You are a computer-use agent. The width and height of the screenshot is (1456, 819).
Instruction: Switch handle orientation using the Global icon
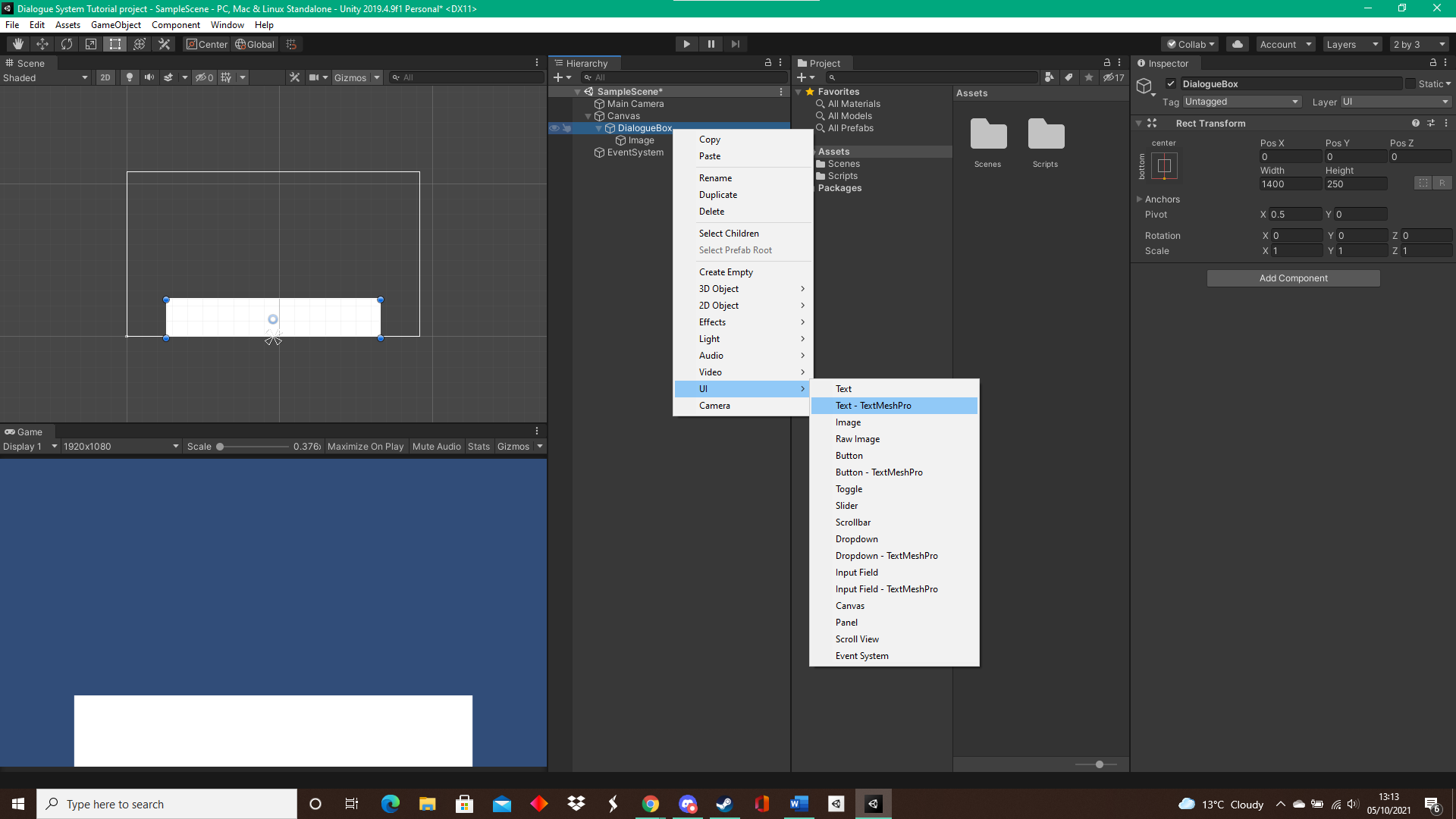coord(255,44)
